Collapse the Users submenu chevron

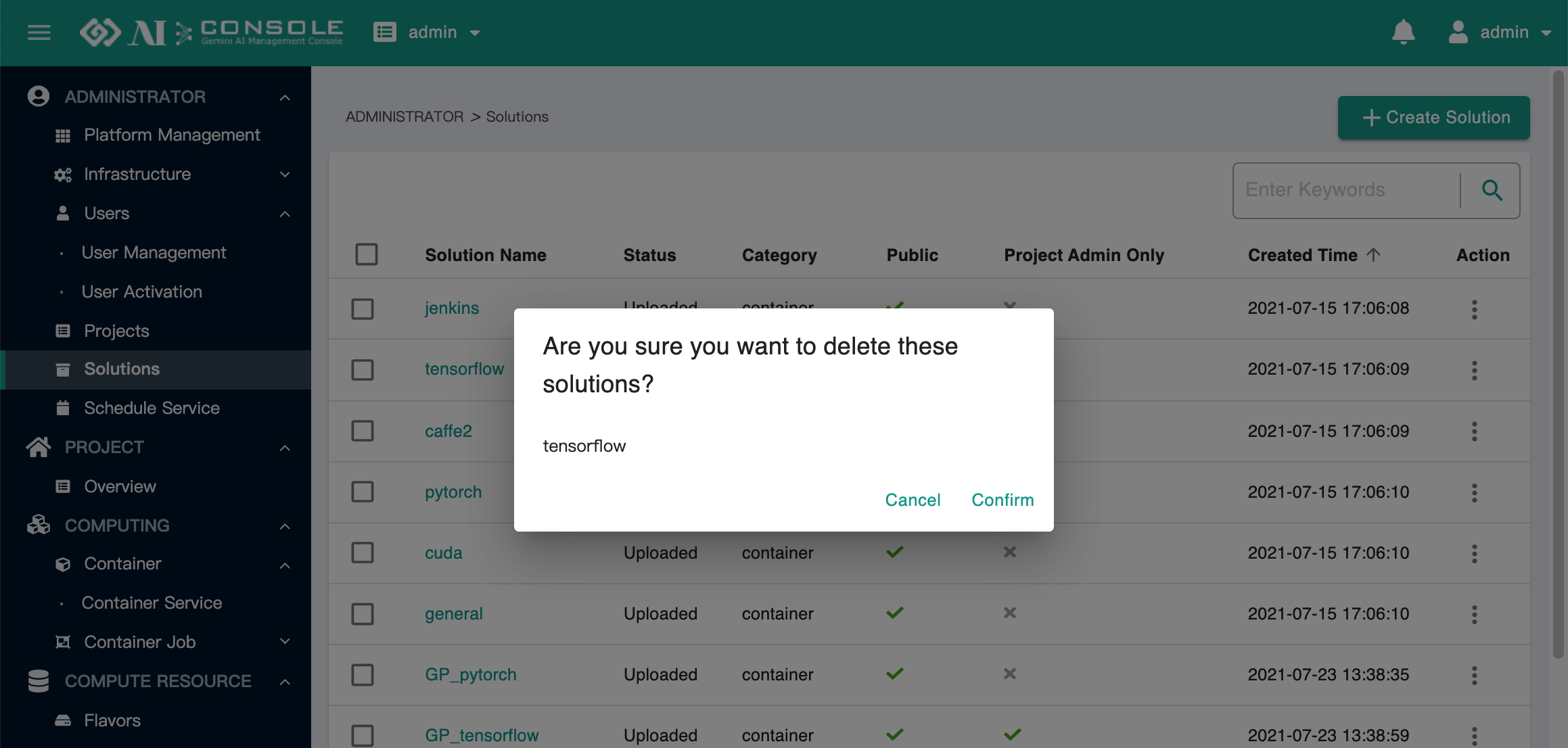pos(285,214)
